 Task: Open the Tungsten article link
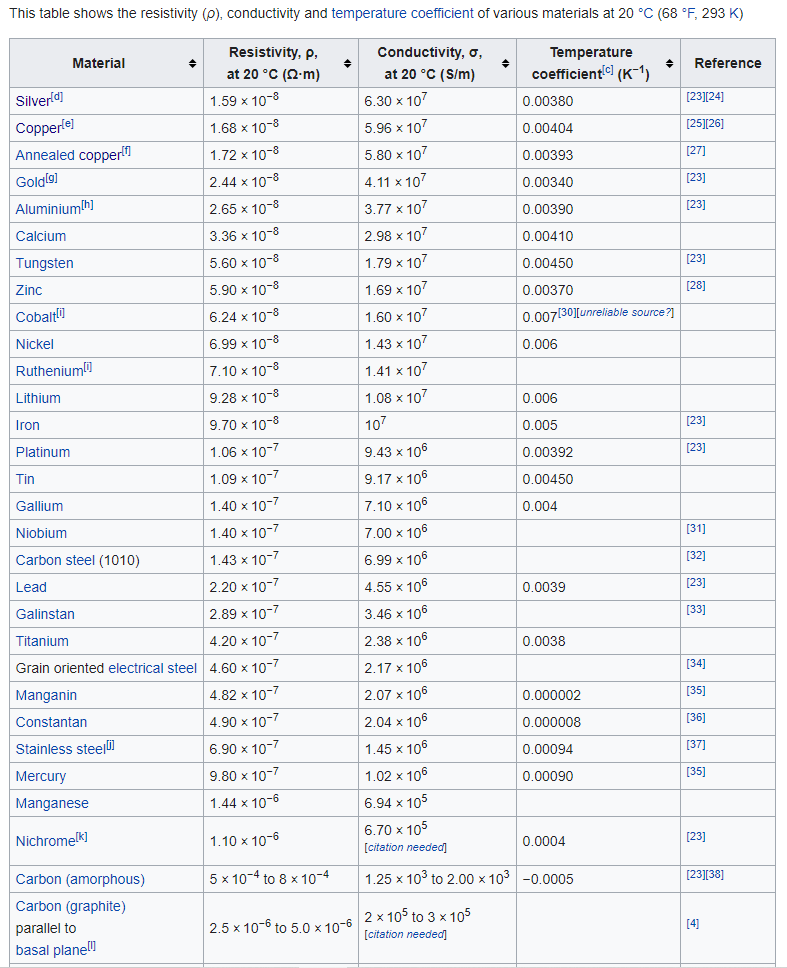pyautogui.click(x=44, y=263)
